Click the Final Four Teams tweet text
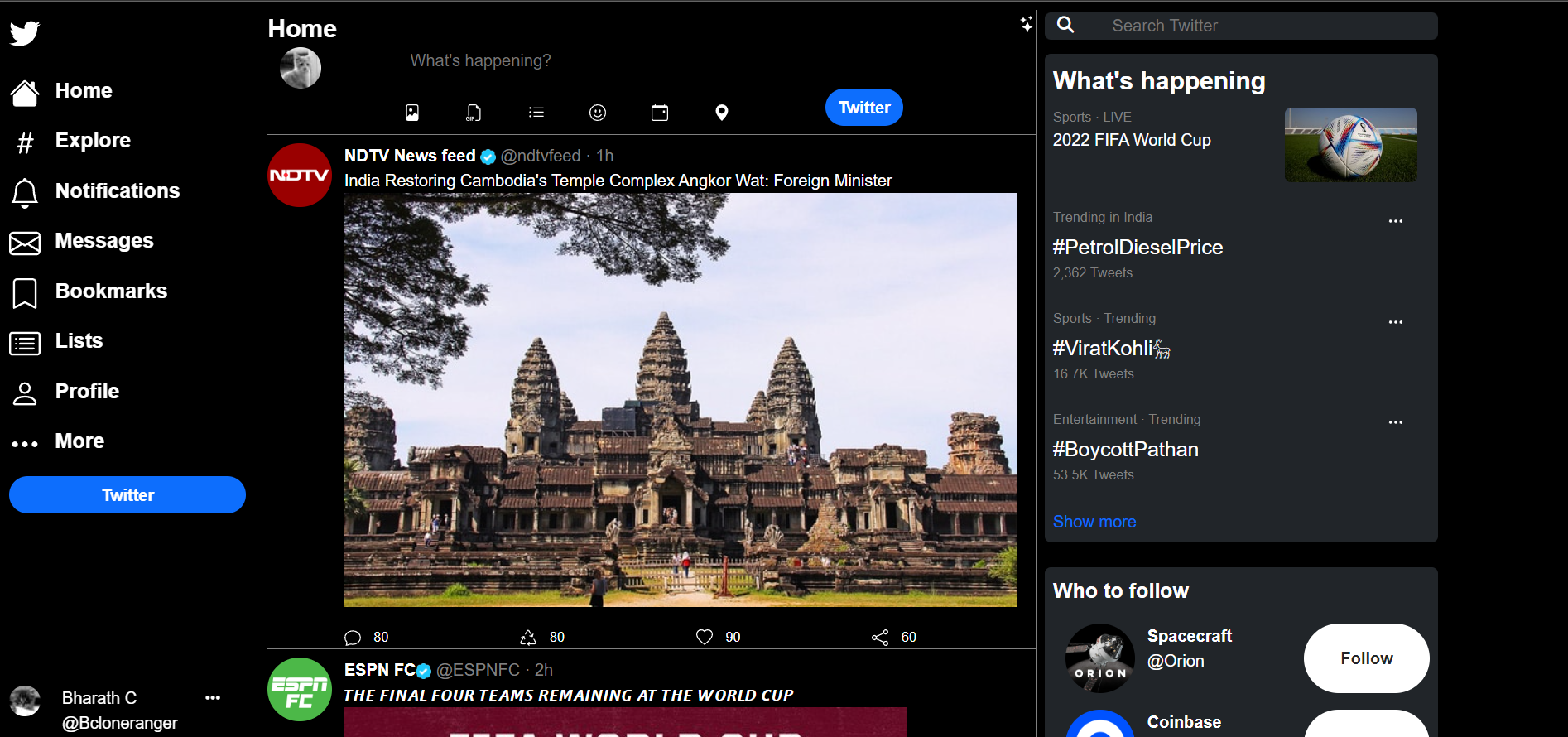This screenshot has height=737, width=1568. [x=569, y=696]
